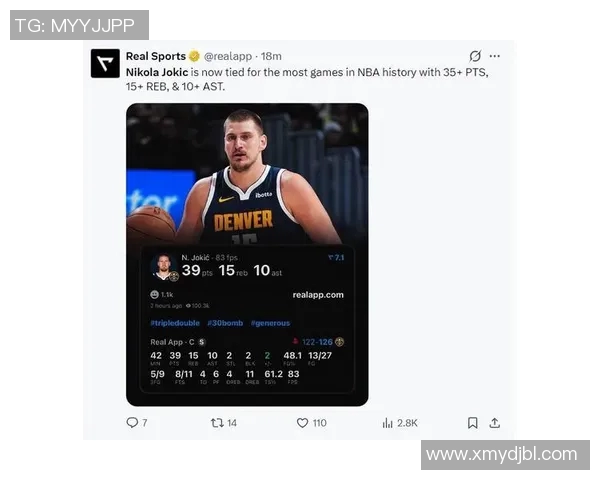Open the three-dot more options menu

coord(494,56)
